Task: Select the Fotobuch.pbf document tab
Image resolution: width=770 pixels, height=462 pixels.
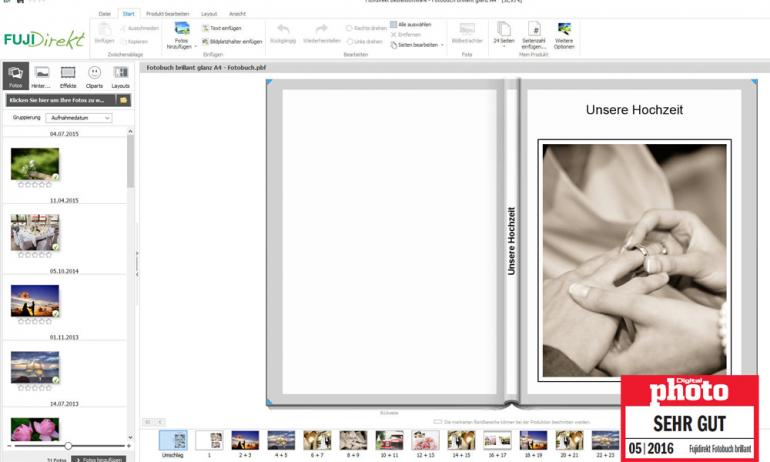Action: click(x=206, y=68)
